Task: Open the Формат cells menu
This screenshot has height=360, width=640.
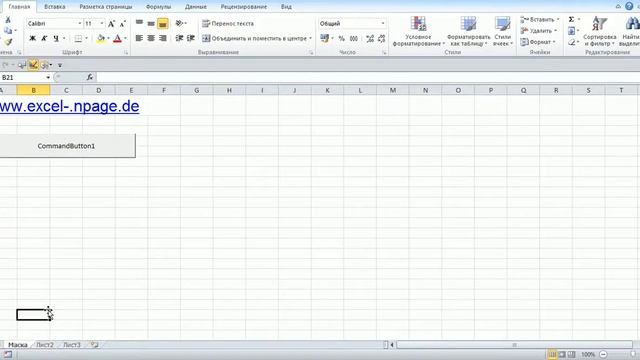Action: pos(538,42)
